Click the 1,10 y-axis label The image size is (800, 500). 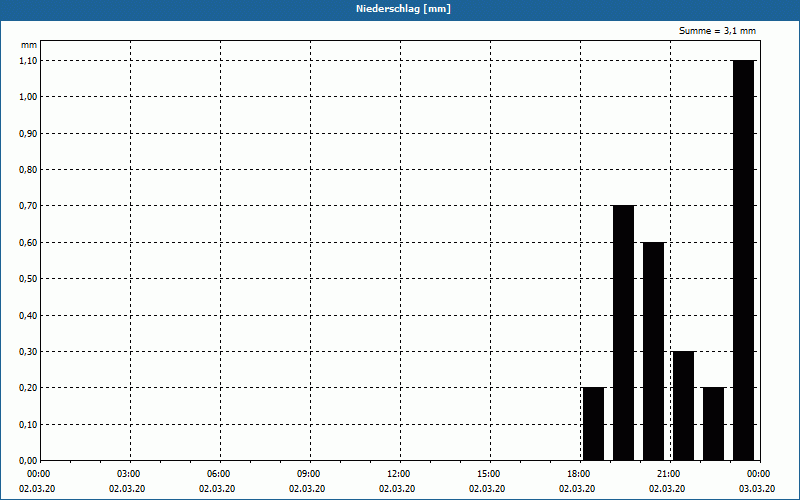coord(28,60)
